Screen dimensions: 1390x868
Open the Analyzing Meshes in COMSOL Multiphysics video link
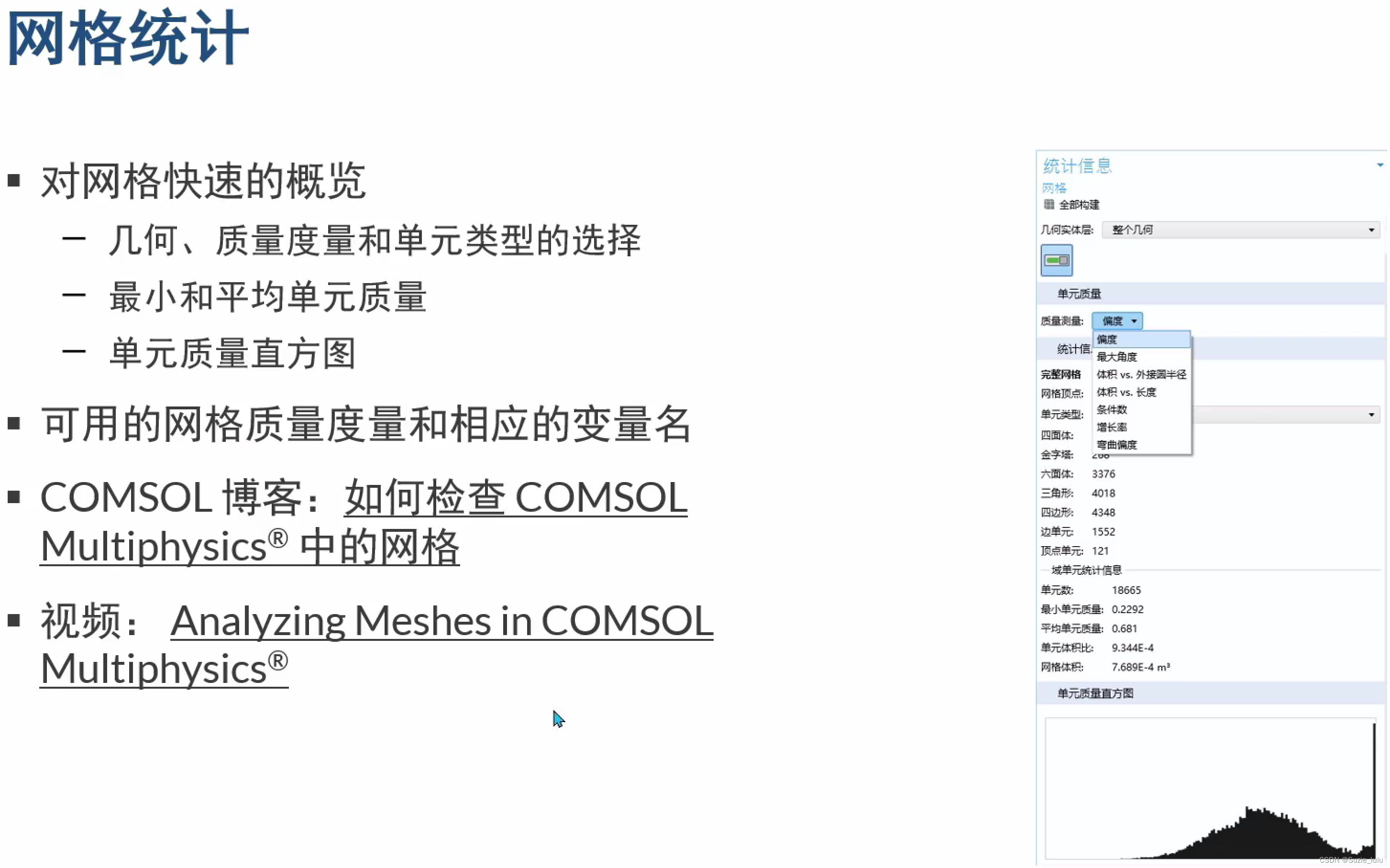click(x=441, y=621)
